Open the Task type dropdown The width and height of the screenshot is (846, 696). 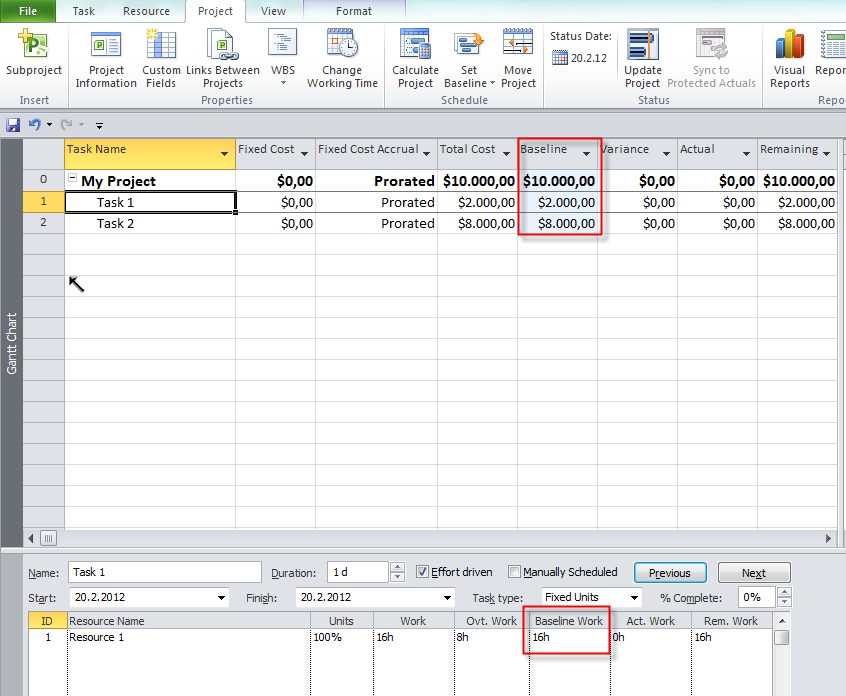coord(634,598)
